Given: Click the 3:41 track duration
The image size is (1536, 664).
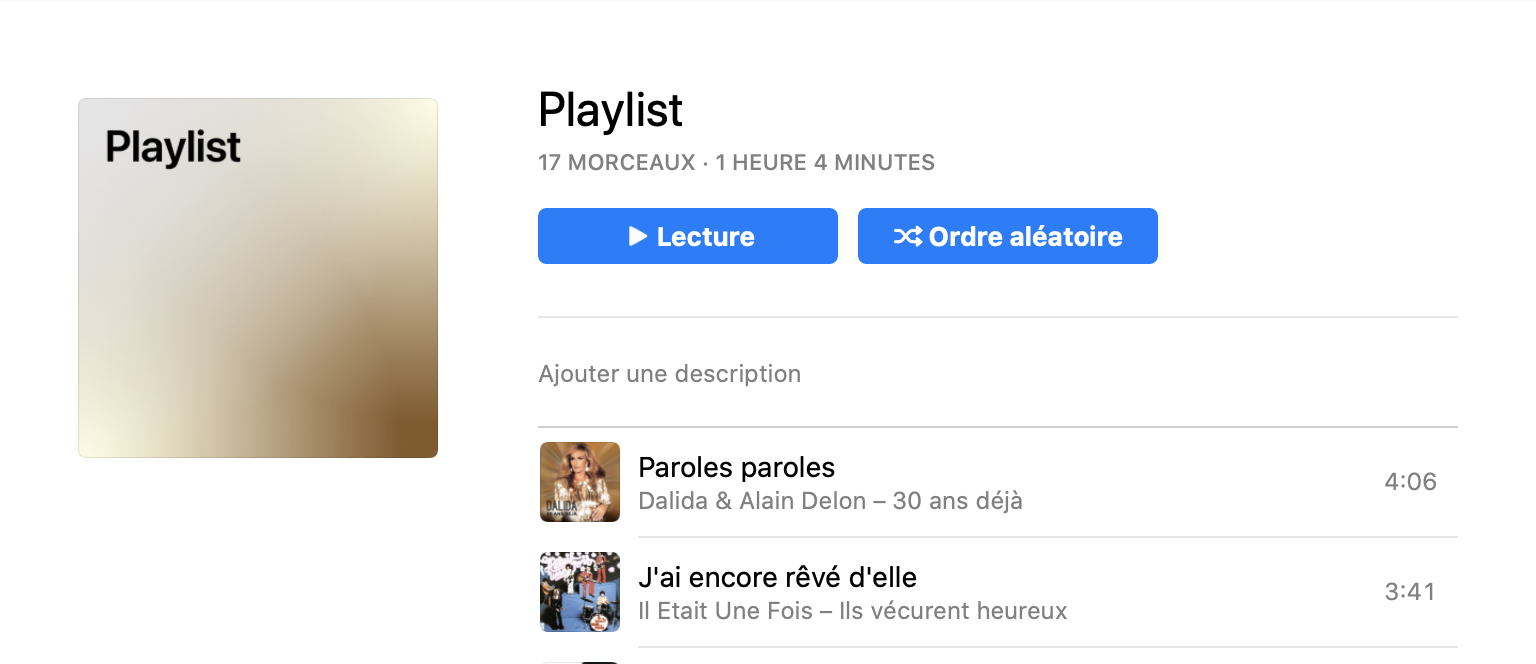Looking at the screenshot, I should pyautogui.click(x=1410, y=592).
